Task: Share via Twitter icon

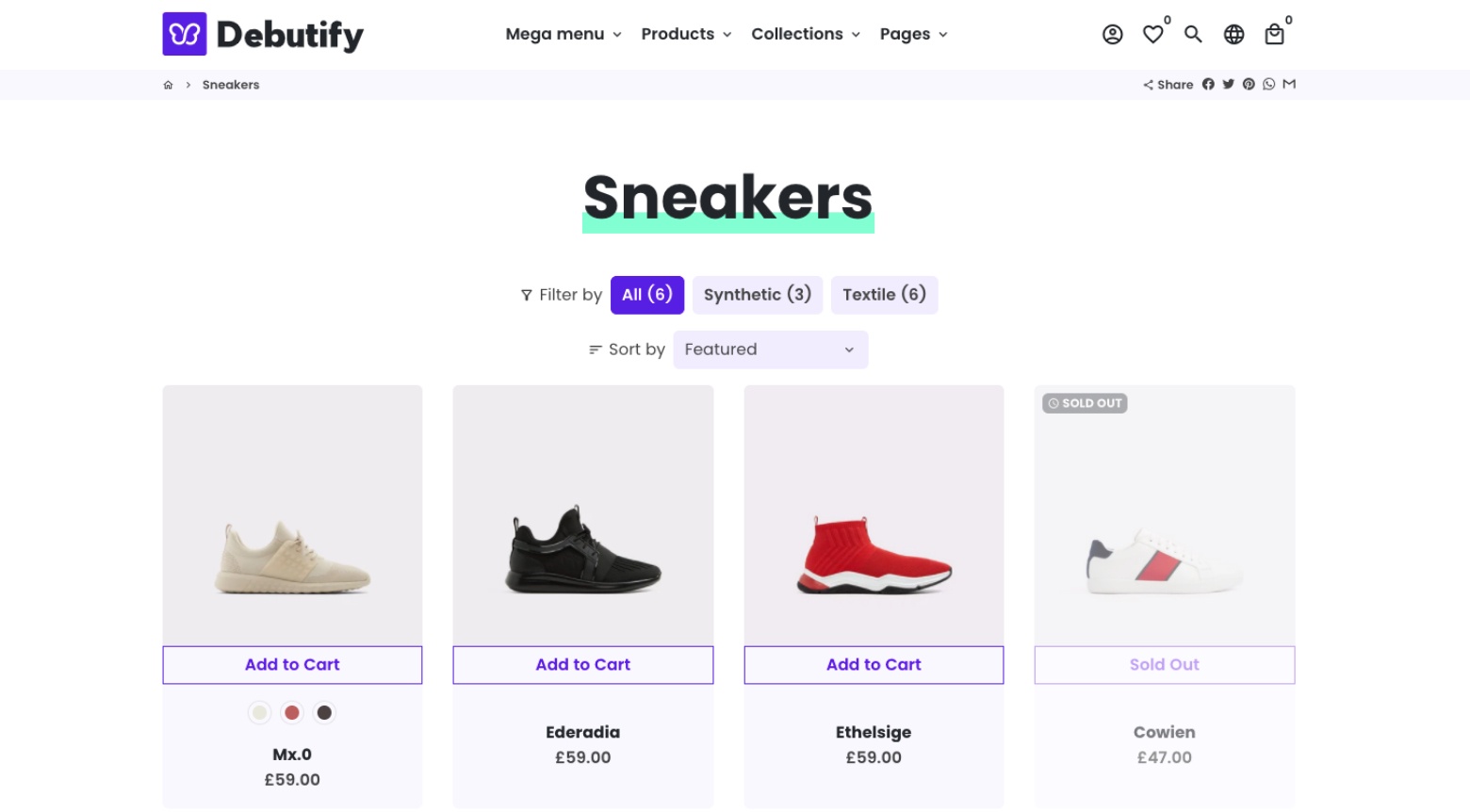Action: click(1228, 84)
